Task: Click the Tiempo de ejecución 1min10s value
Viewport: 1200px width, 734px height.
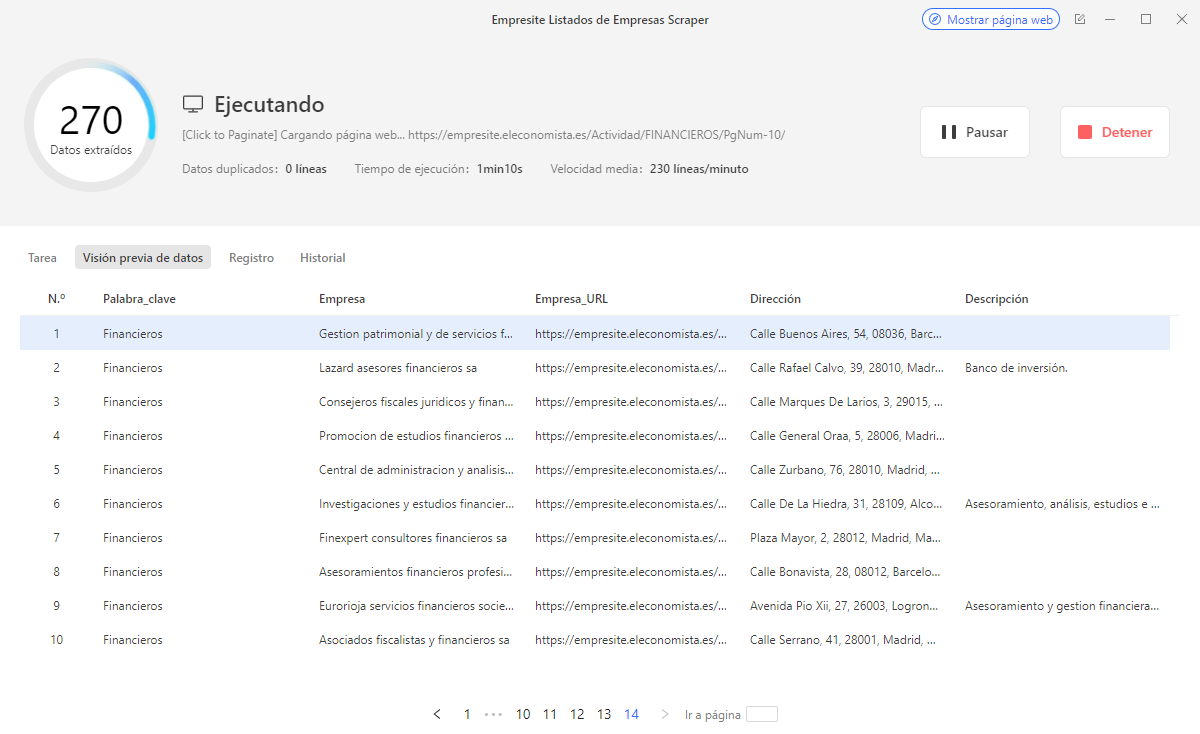Action: (499, 169)
